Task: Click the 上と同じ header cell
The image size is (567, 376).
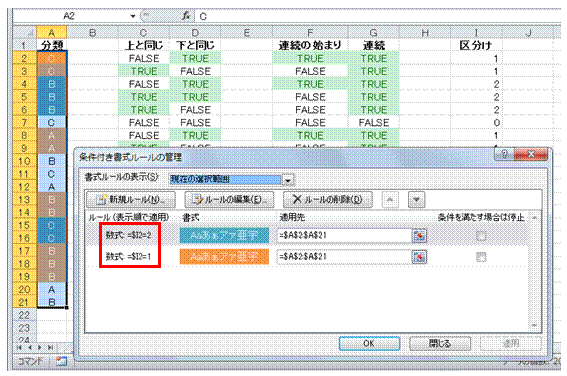Action: point(144,45)
